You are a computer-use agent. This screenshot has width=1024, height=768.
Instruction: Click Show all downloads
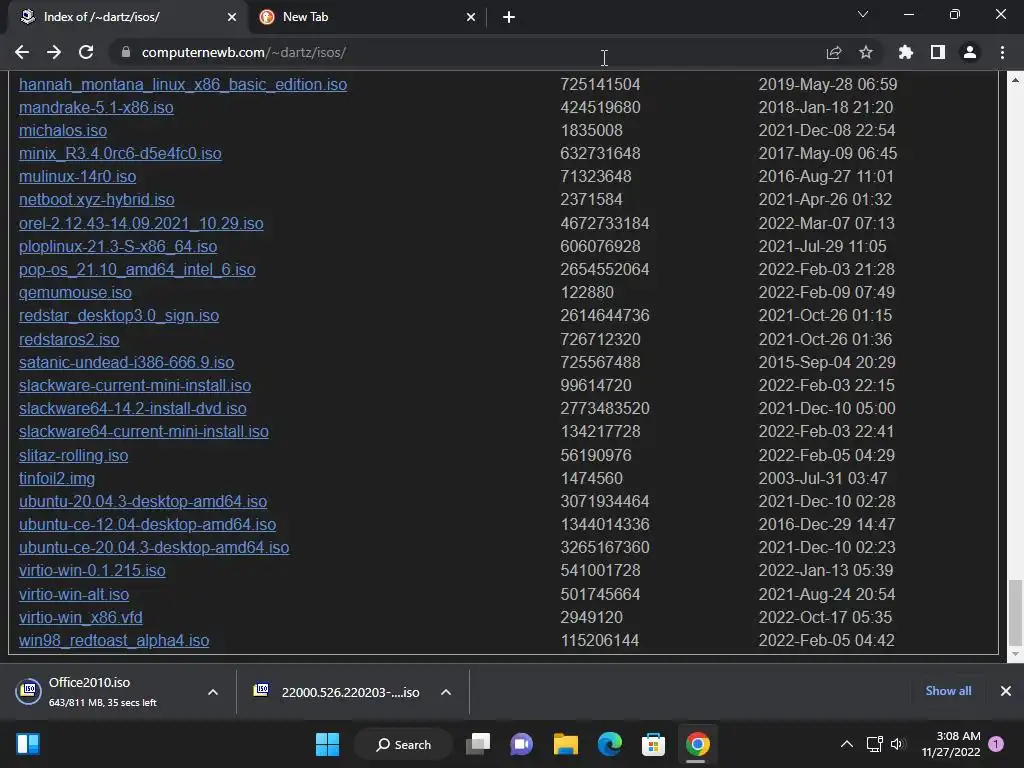point(948,691)
